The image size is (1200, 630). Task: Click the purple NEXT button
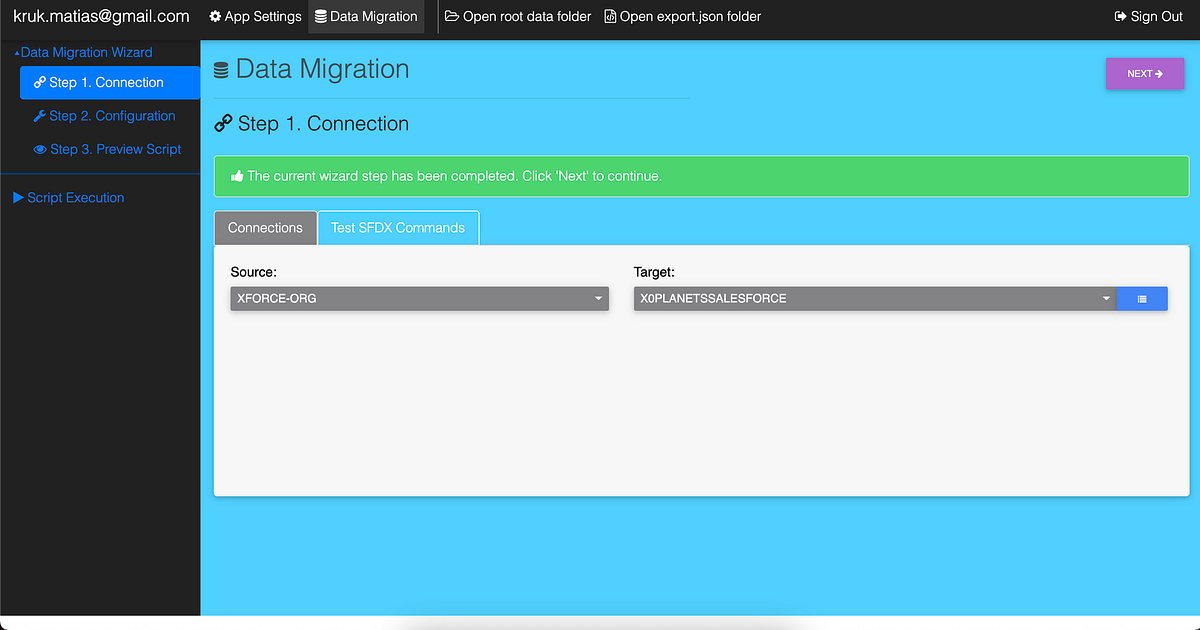pyautogui.click(x=1144, y=73)
